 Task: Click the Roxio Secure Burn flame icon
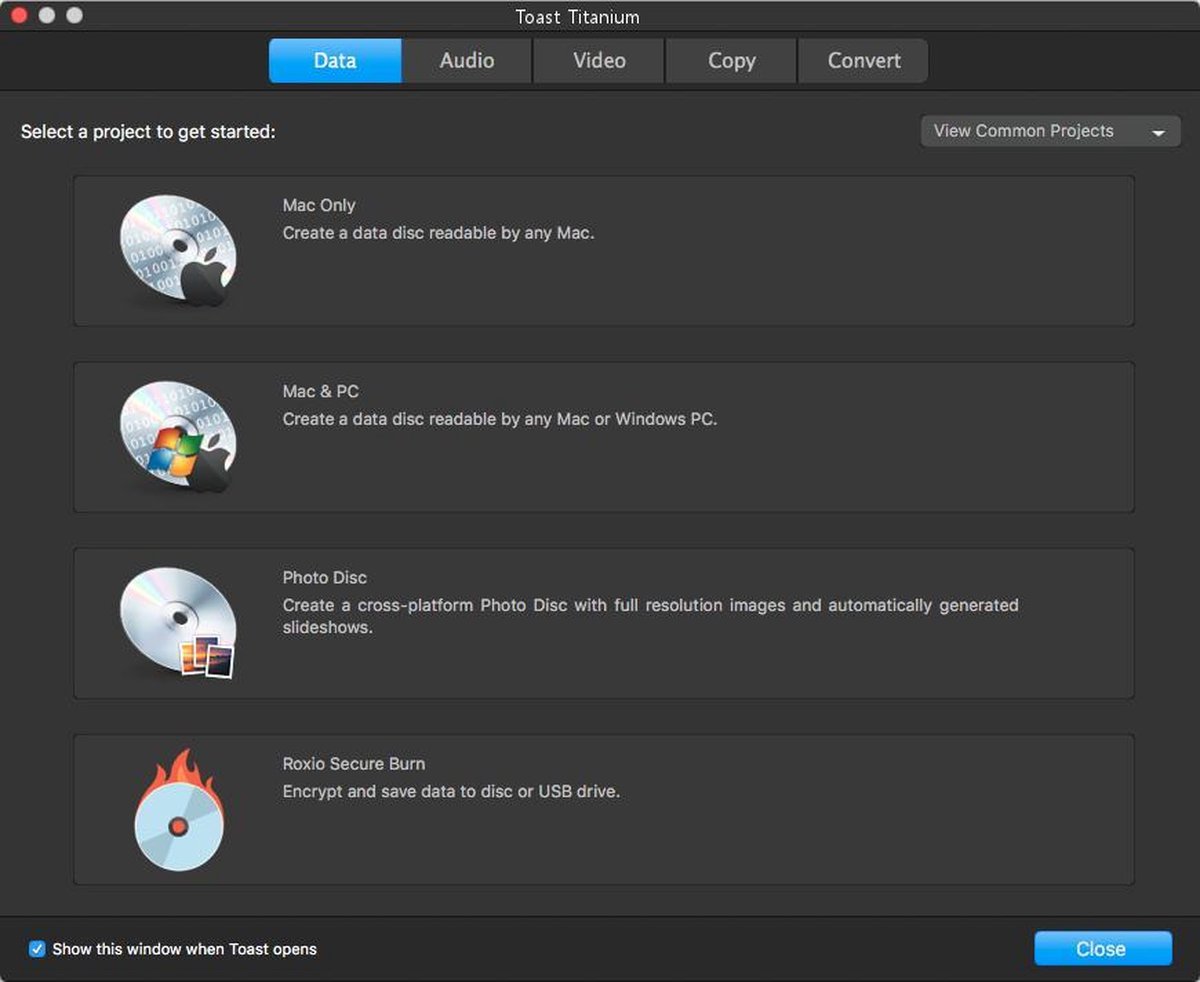pyautogui.click(x=179, y=810)
